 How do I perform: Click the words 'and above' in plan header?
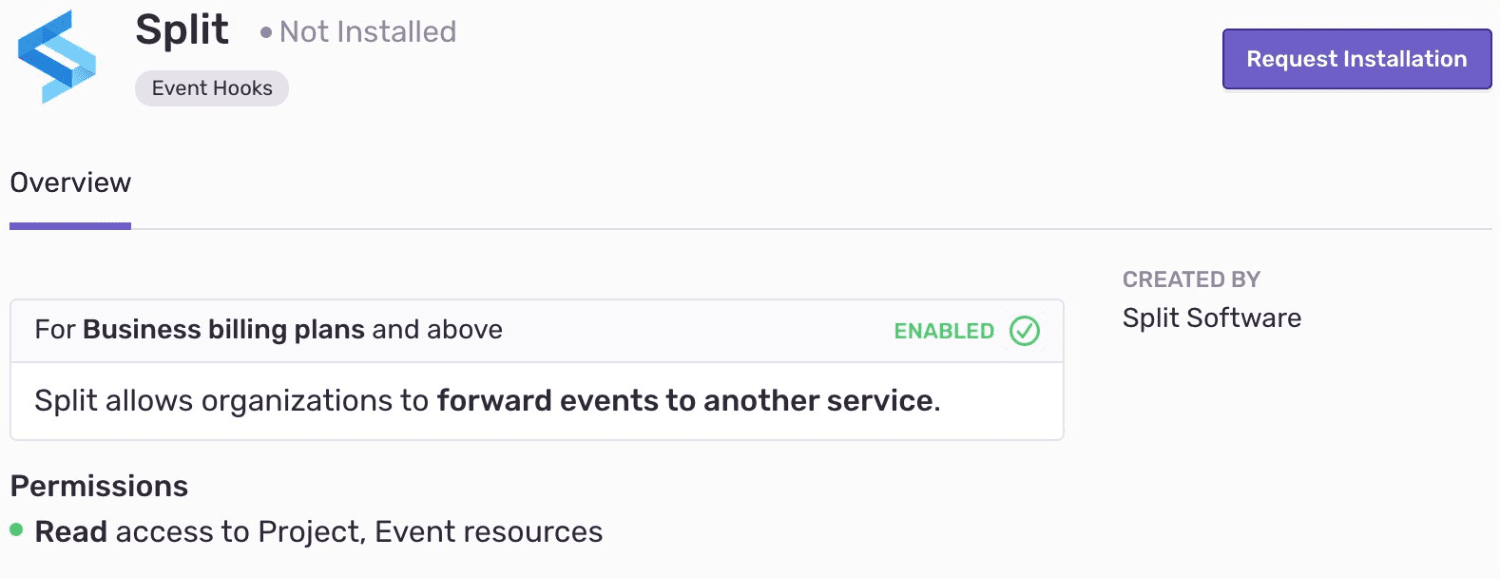pyautogui.click(x=437, y=330)
